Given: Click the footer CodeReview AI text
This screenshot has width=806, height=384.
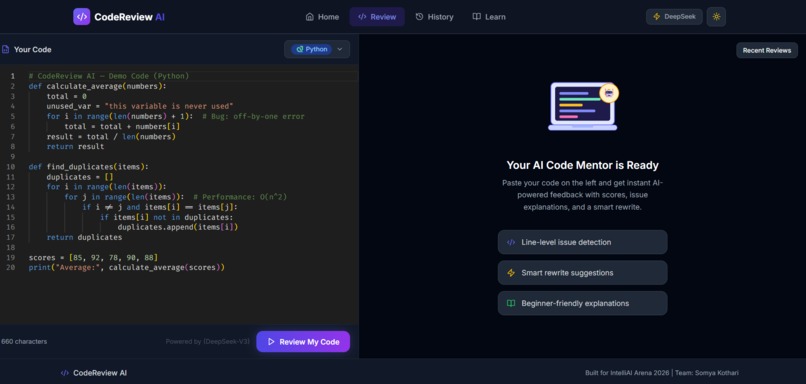Looking at the screenshot, I should pos(100,373).
